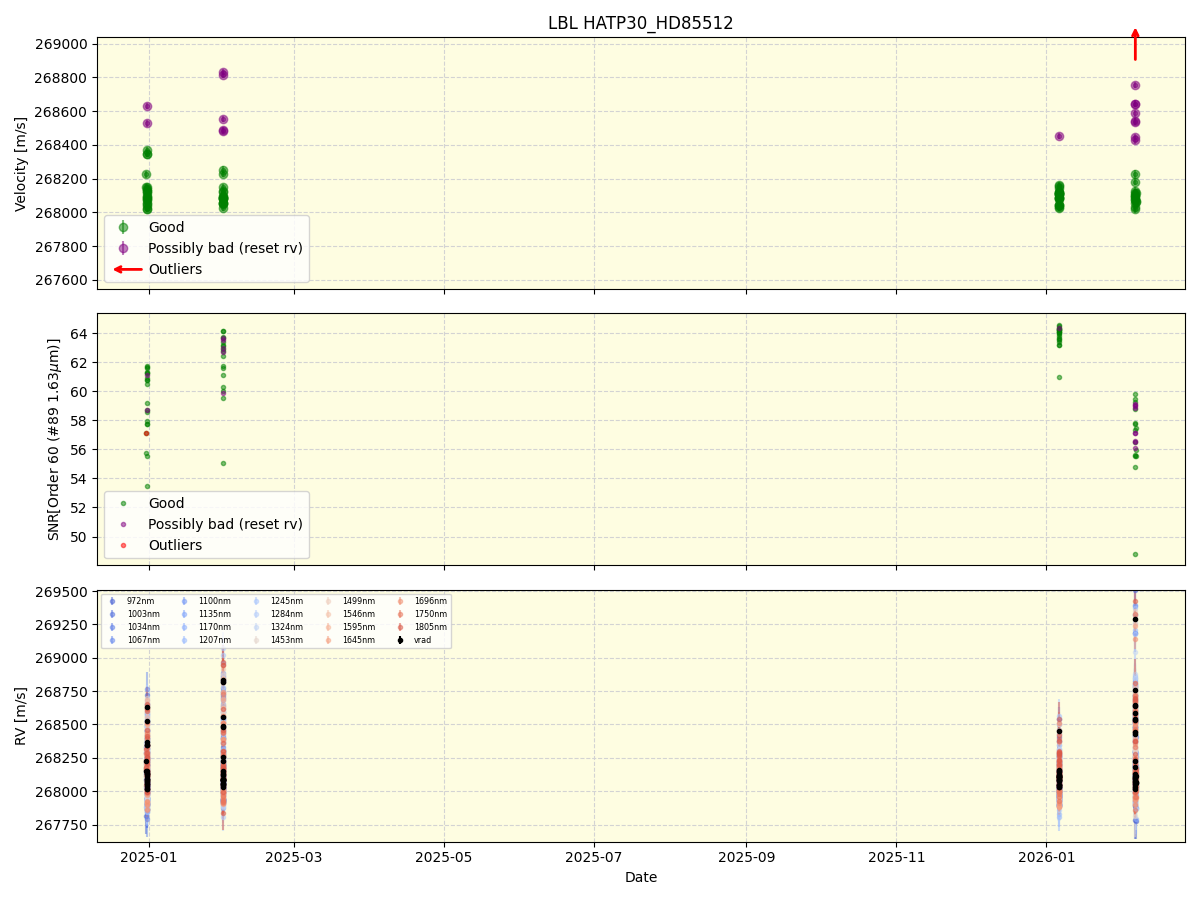The height and width of the screenshot is (900, 1200).
Task: Click the 1696nm legend entry
Action: tap(422, 601)
